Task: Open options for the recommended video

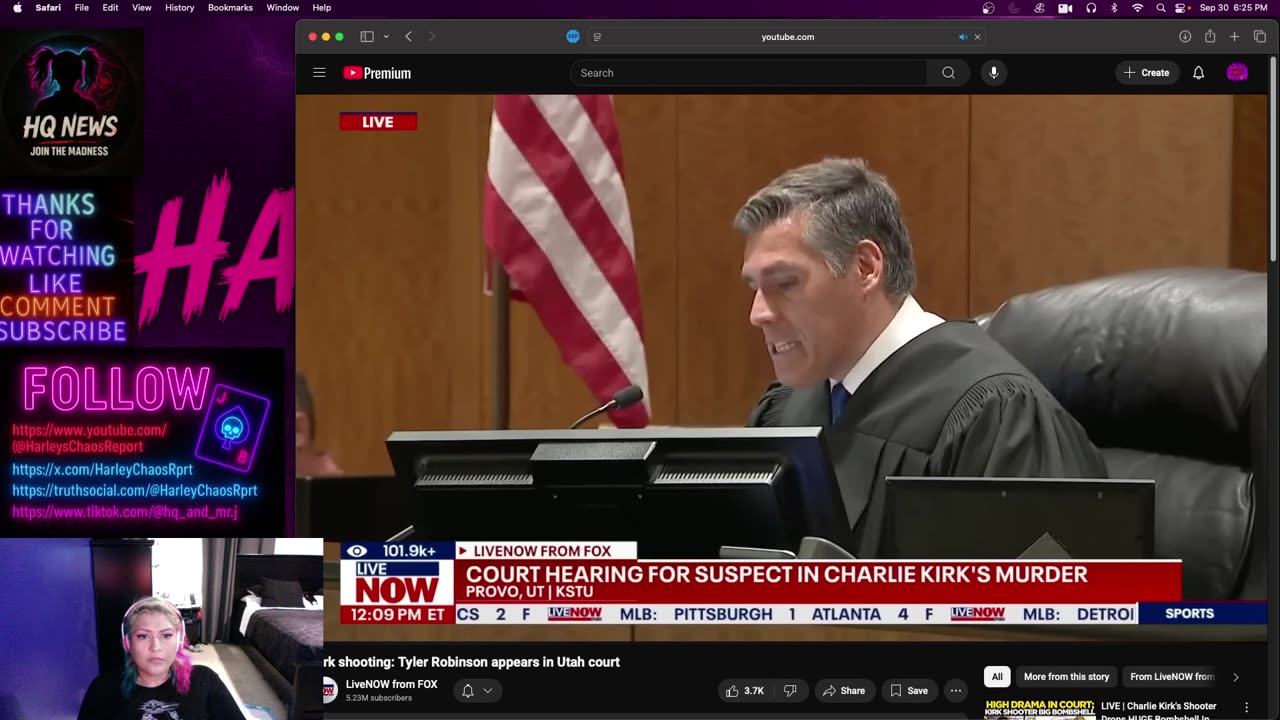Action: (1246, 708)
